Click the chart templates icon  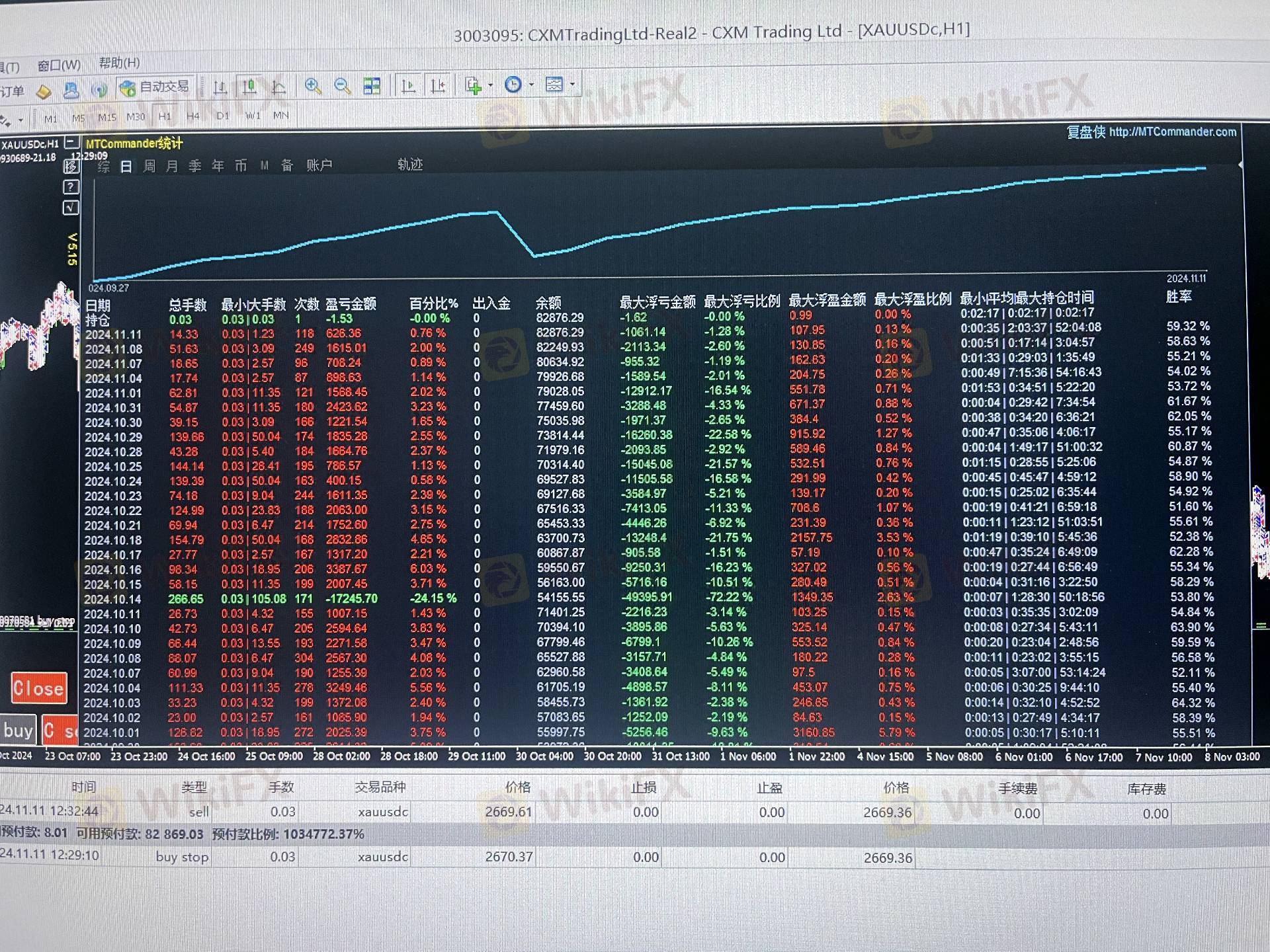[554, 84]
